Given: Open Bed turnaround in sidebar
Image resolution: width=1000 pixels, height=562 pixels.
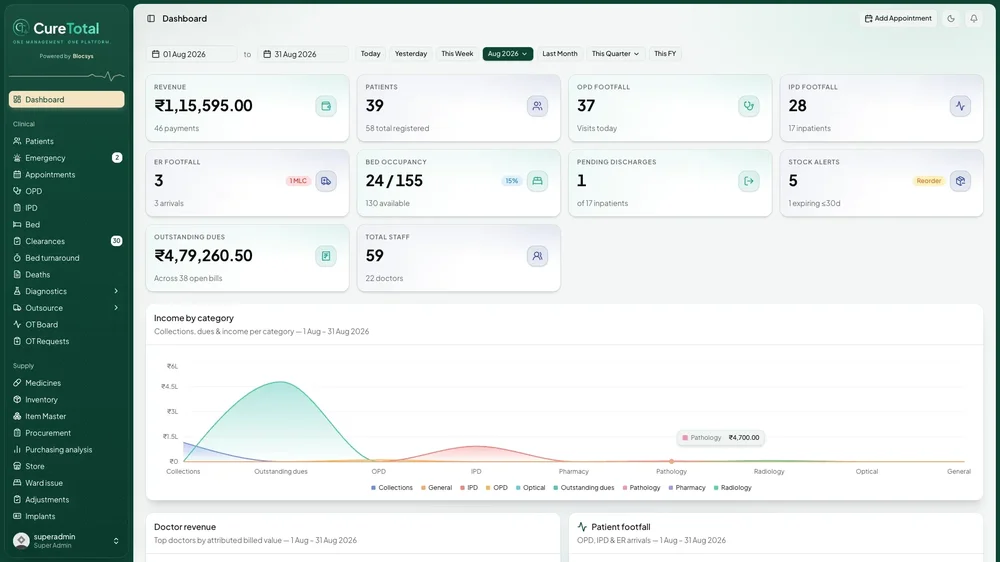Looking at the screenshot, I should click(x=66, y=258).
